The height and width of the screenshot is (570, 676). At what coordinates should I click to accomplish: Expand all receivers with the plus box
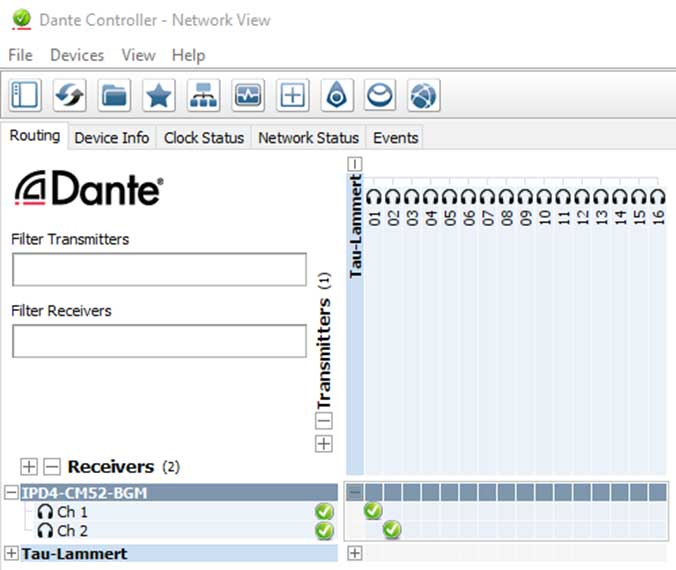point(29,467)
